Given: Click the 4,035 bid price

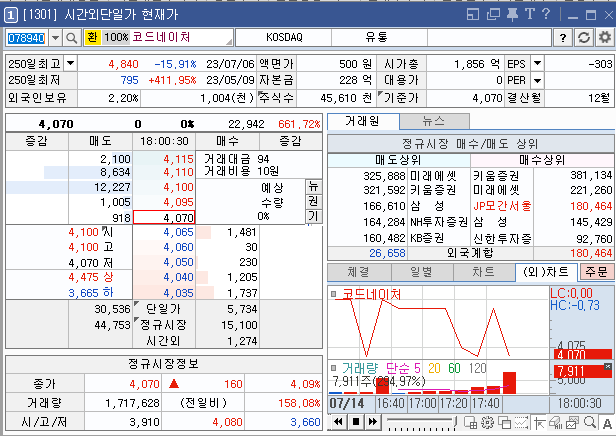Looking at the screenshot, I should [178, 293].
